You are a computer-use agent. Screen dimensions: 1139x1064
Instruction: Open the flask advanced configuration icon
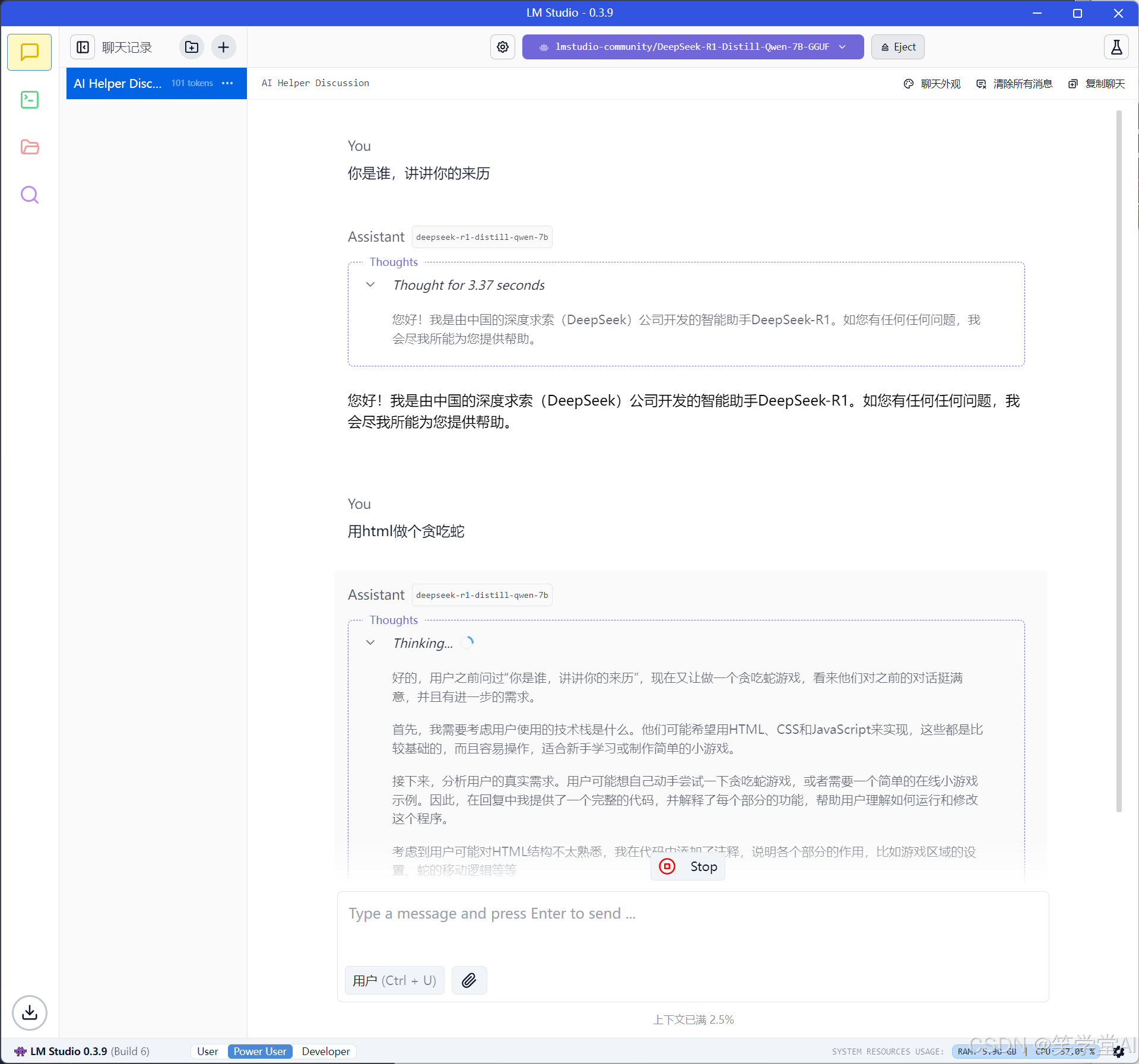(1116, 47)
